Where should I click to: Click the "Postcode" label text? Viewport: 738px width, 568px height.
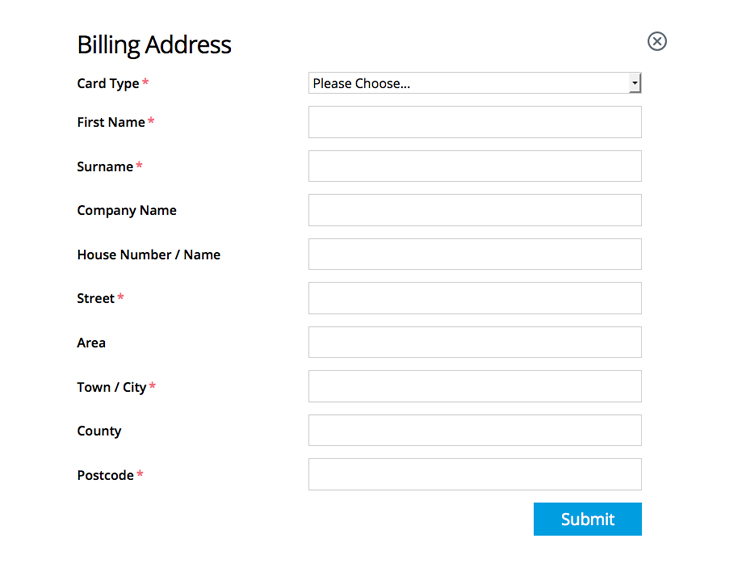pyautogui.click(x=105, y=475)
